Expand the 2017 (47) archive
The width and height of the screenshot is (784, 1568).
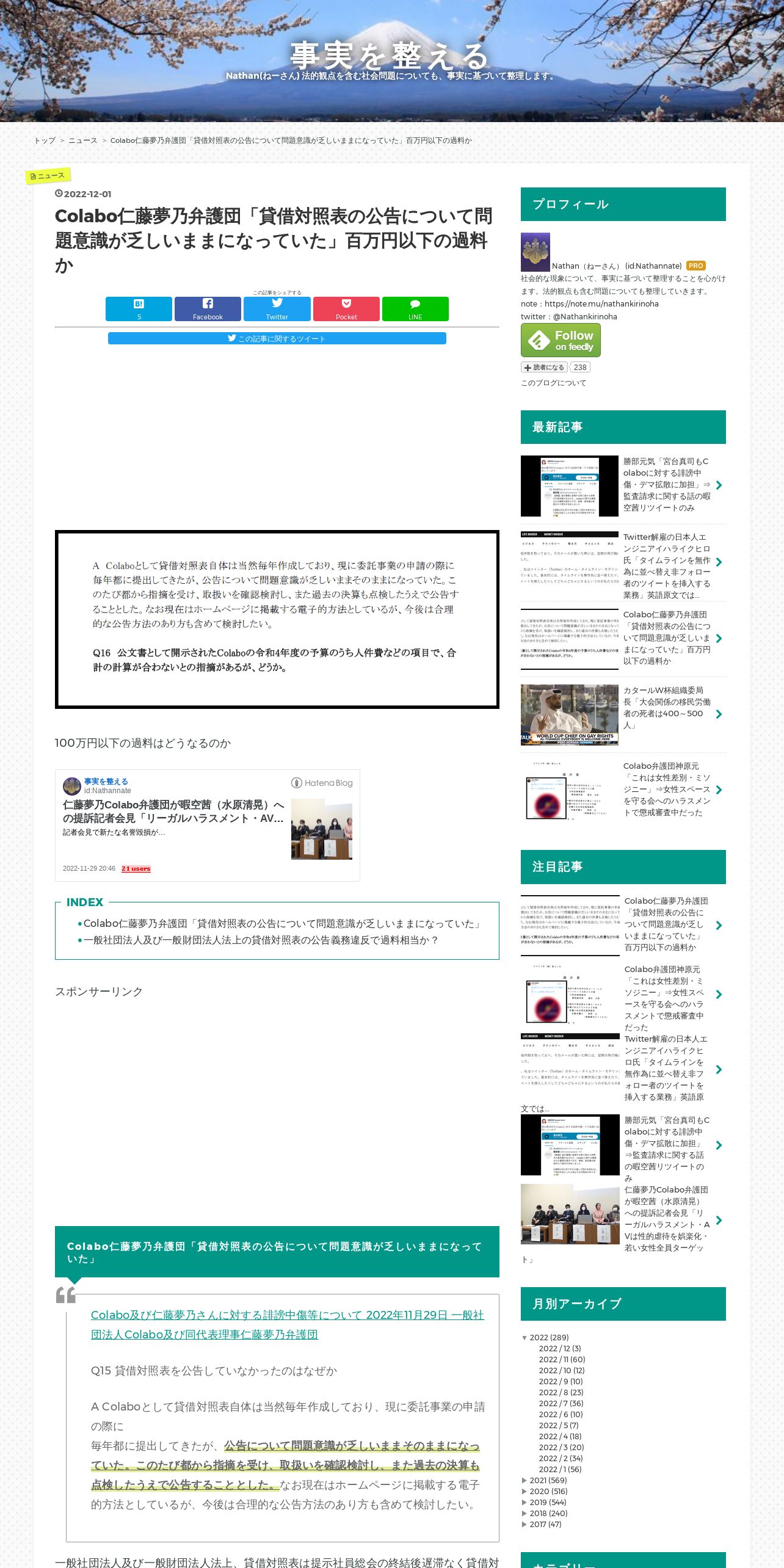[x=524, y=1525]
